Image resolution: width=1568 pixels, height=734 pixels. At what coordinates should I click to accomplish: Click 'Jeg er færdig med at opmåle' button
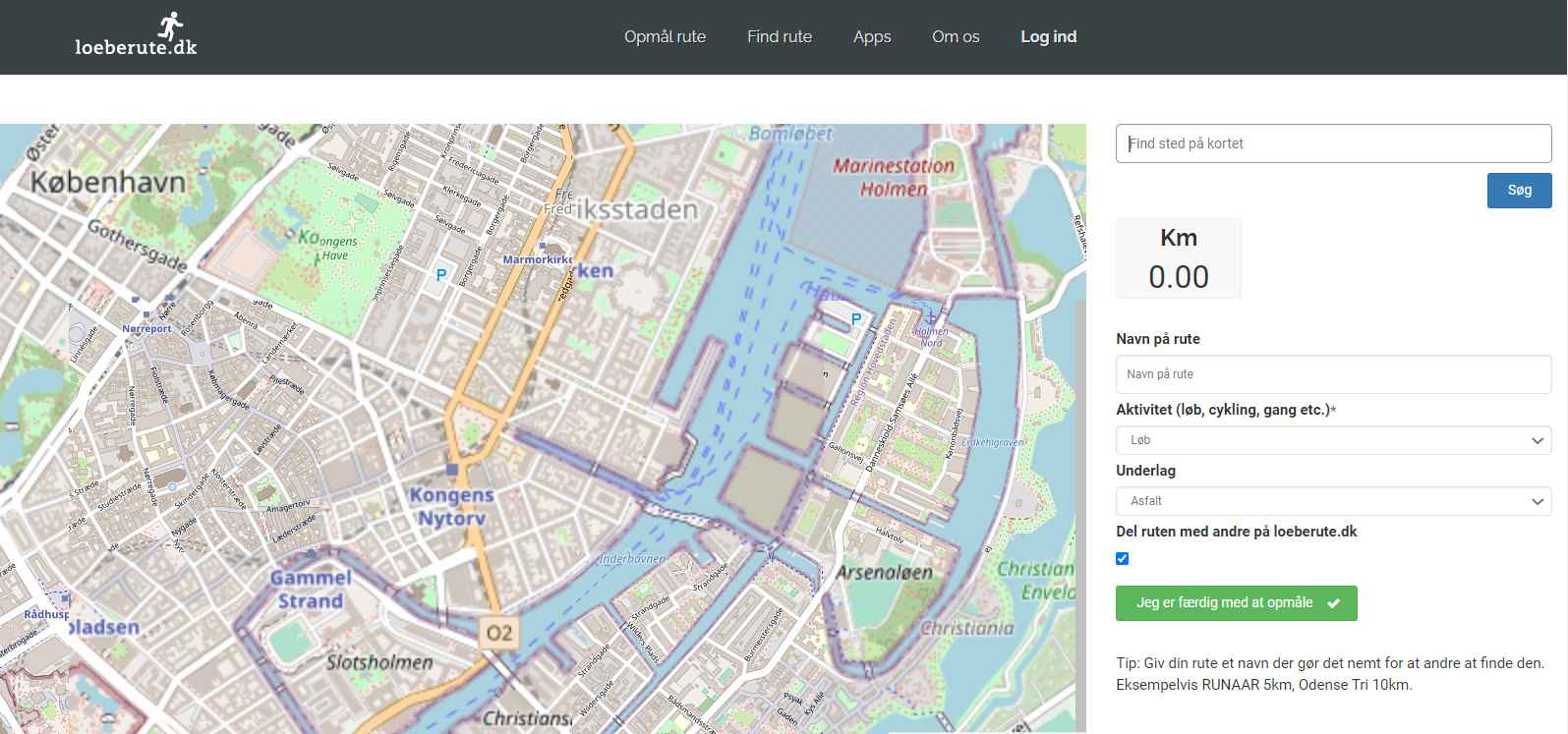(1236, 603)
